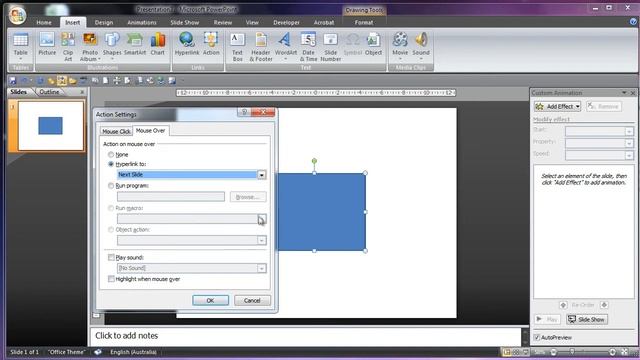Switch to the Mouse Click tab

click(x=116, y=131)
